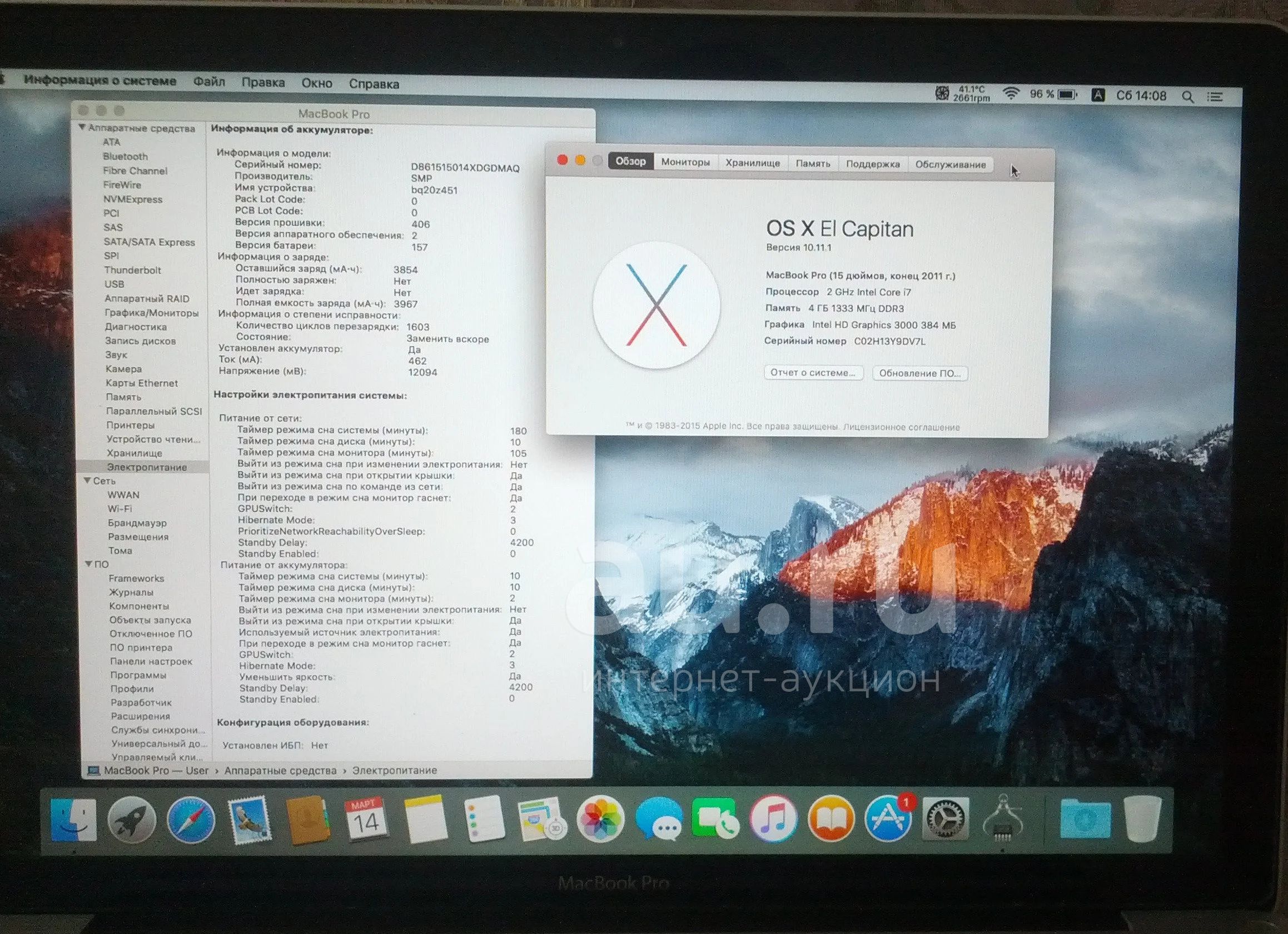Select Хранилище in hardware sidebar
This screenshot has width=1288, height=934.
(x=134, y=452)
